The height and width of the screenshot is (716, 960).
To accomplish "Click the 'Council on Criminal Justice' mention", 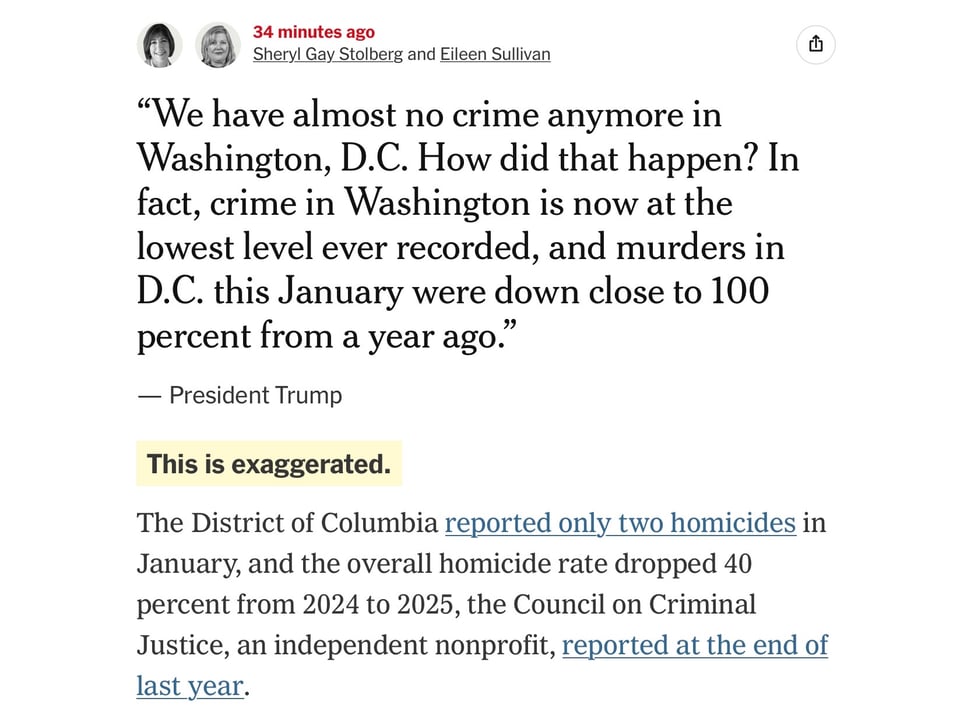I will pos(634,604).
